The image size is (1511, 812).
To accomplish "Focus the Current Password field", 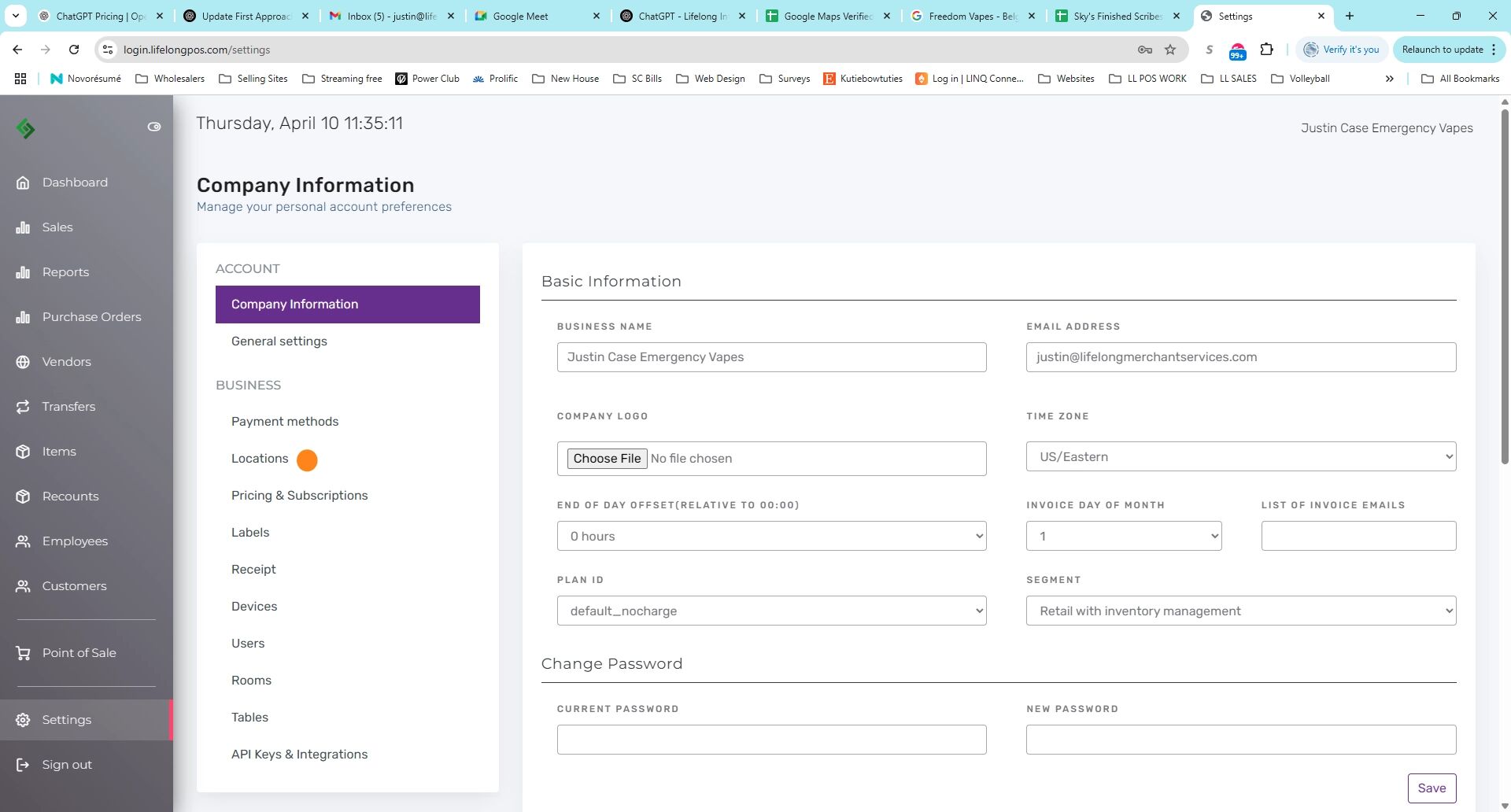I will click(771, 740).
